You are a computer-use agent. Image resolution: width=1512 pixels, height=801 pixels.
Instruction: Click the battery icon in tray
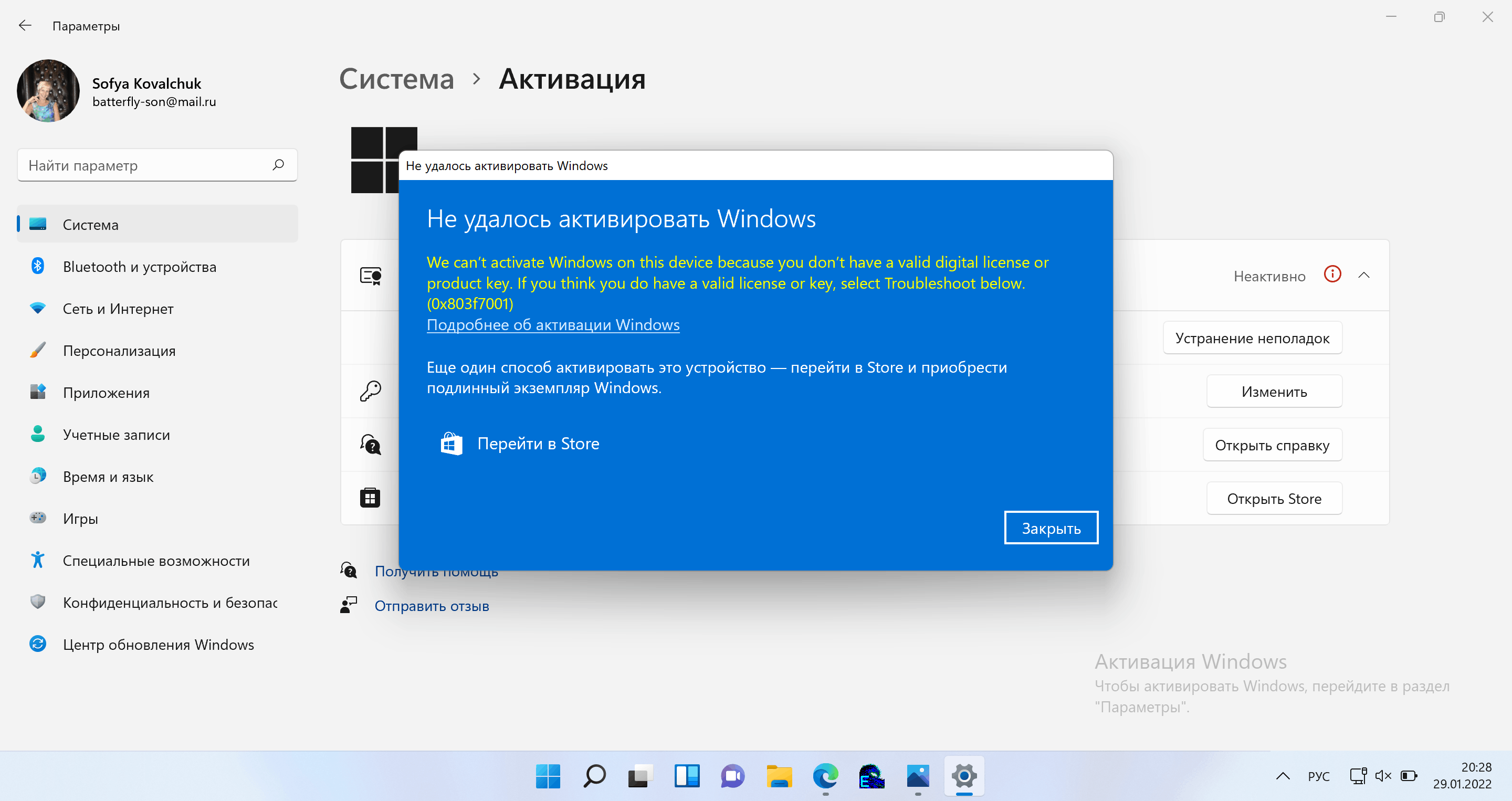coord(1409,776)
